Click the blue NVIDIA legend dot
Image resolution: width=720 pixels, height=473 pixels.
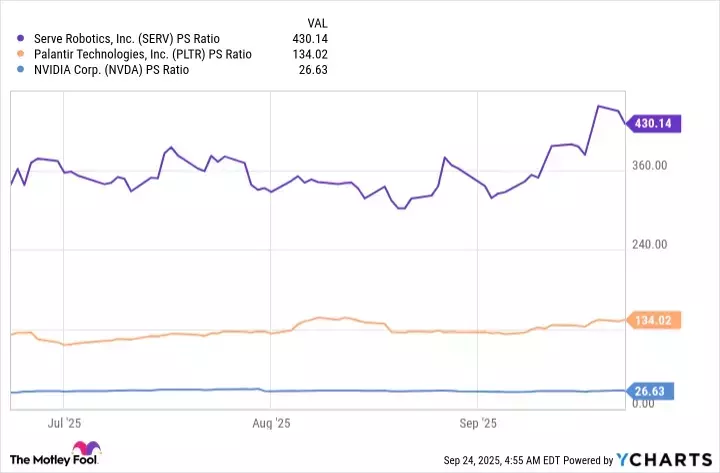23,70
